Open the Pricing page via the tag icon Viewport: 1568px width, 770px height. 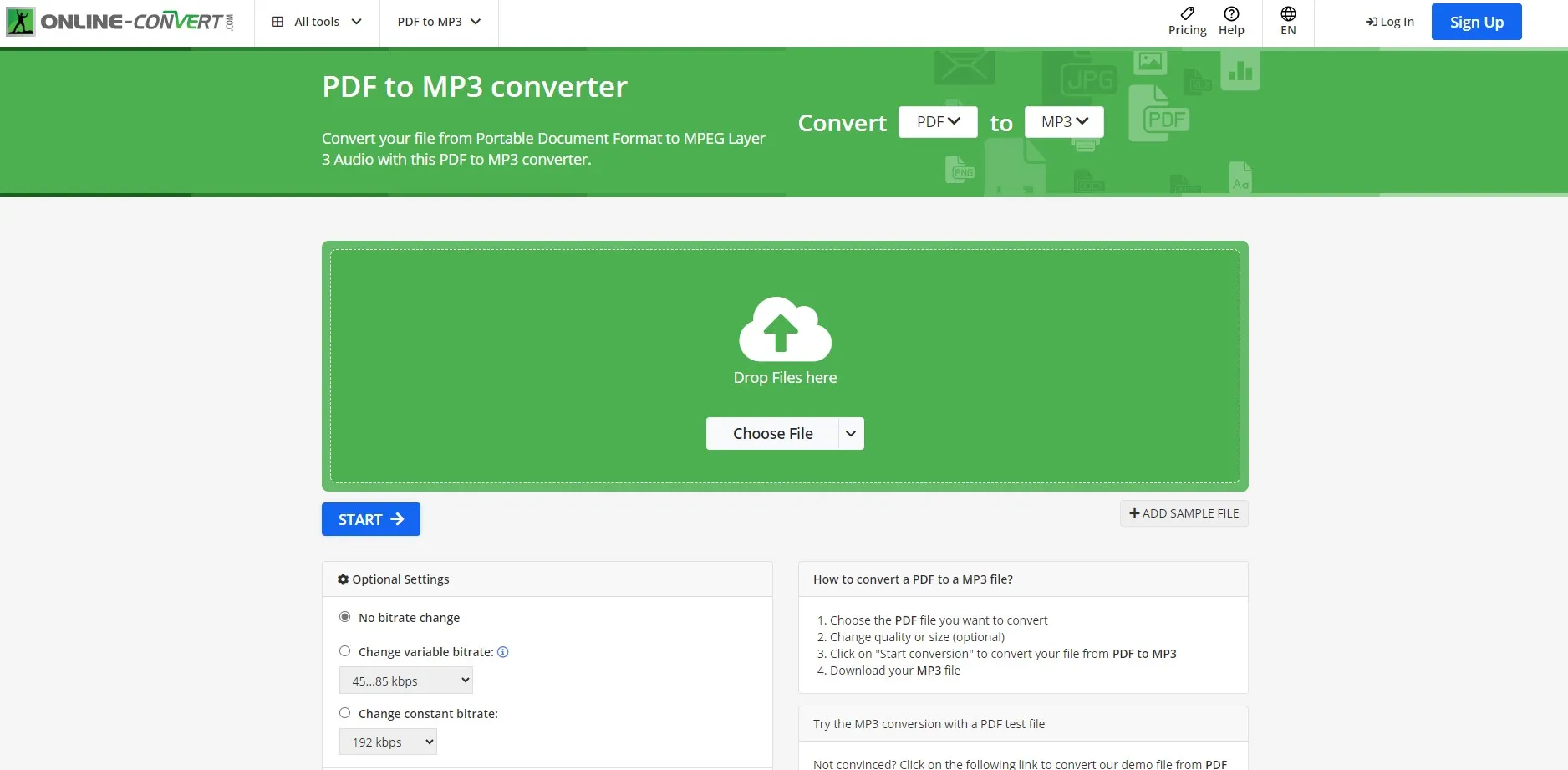(1188, 13)
